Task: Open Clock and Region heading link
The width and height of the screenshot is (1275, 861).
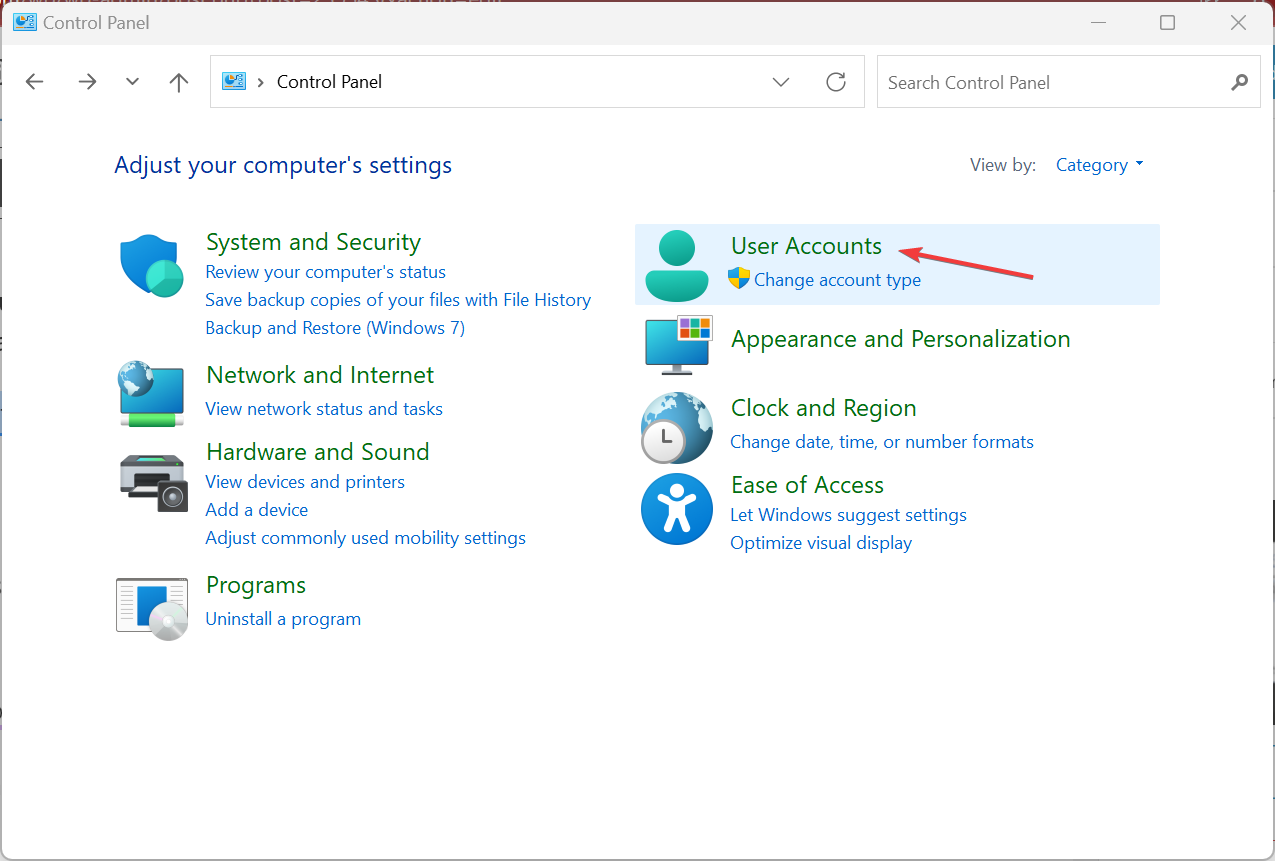Action: (824, 408)
